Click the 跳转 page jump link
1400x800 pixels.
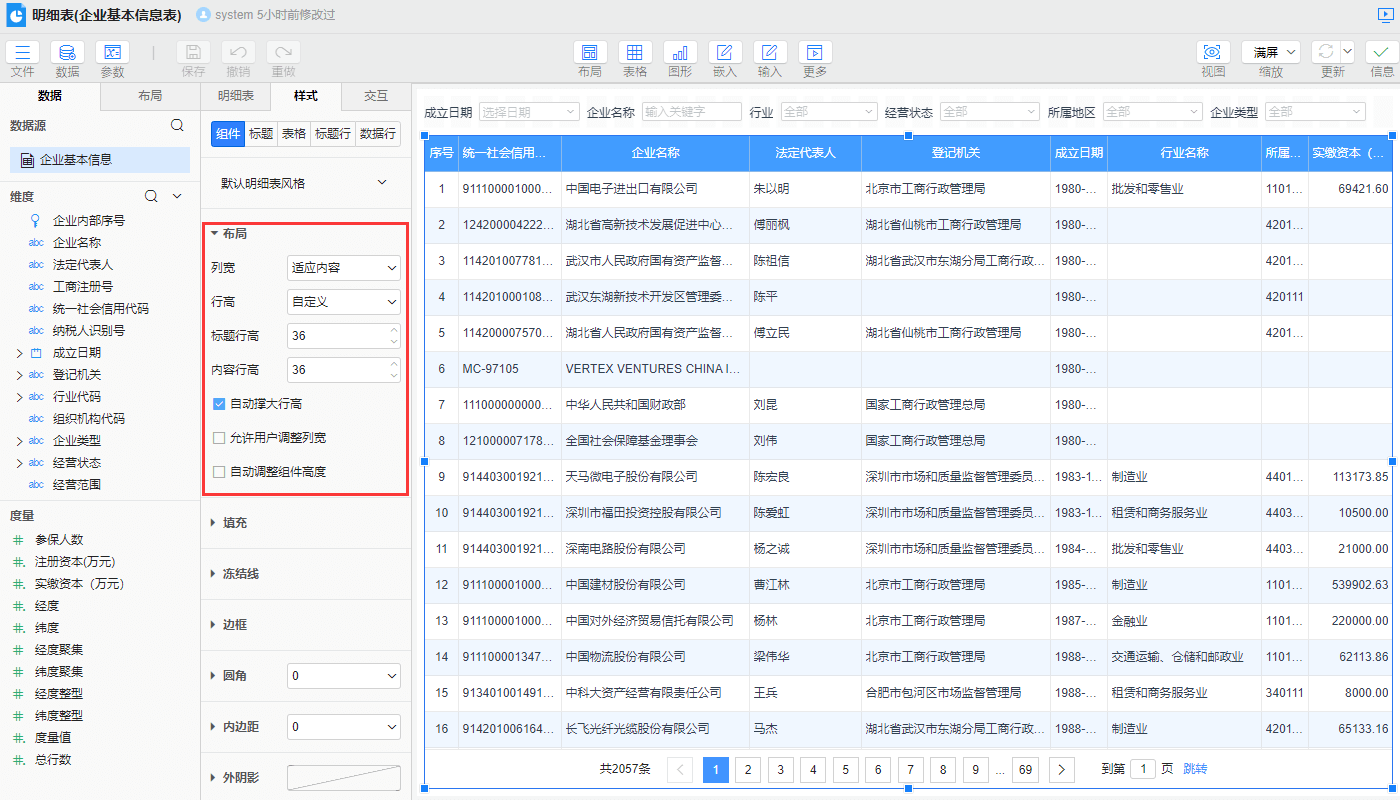click(x=1195, y=769)
